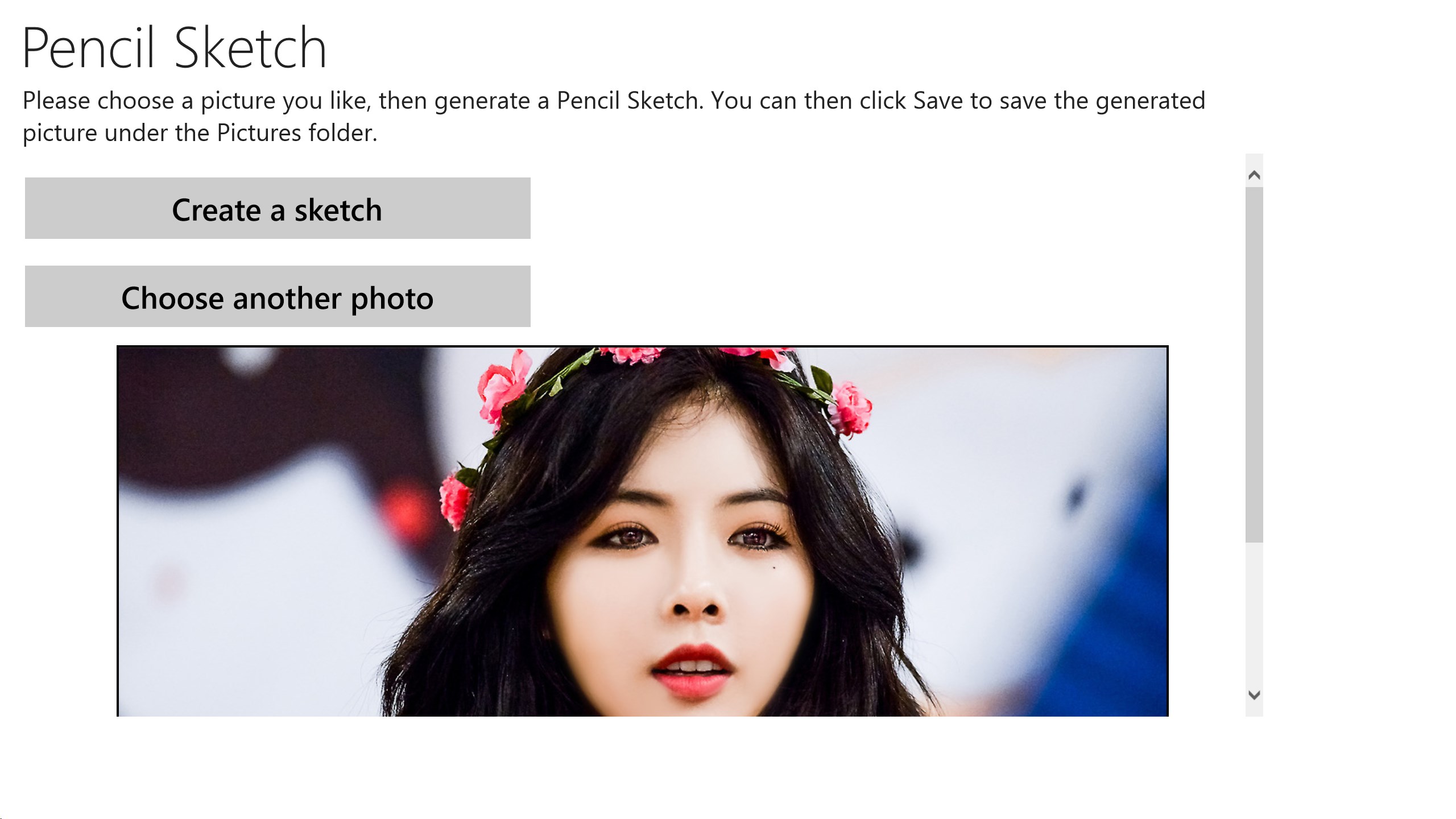The image size is (1456, 819).
Task: Click the instruction text about saving pictures
Action: pos(614,117)
